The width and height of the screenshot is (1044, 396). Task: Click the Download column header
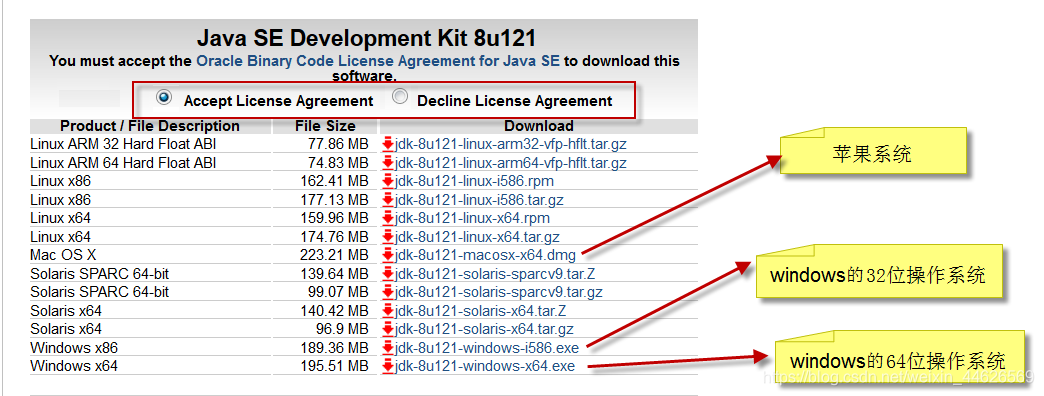pos(539,126)
